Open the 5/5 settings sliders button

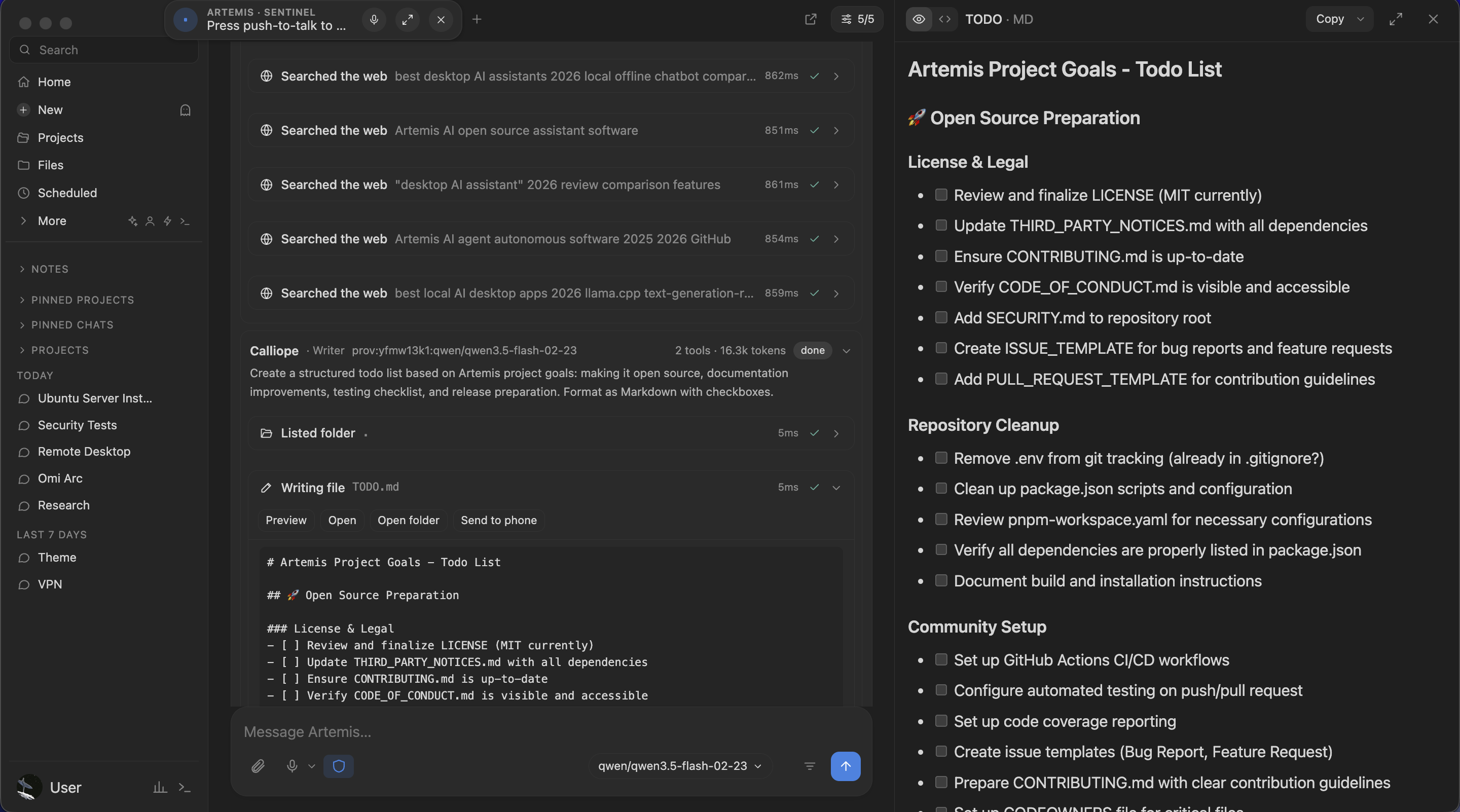[x=857, y=19]
